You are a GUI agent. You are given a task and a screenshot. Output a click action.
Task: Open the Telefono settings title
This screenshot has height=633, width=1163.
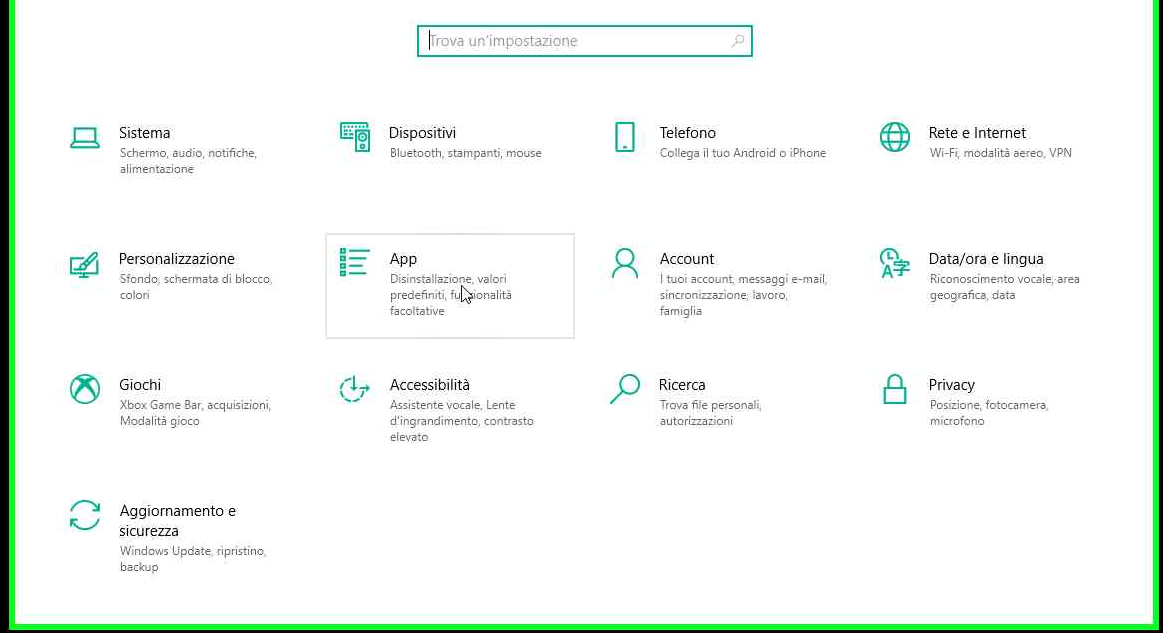click(x=688, y=133)
